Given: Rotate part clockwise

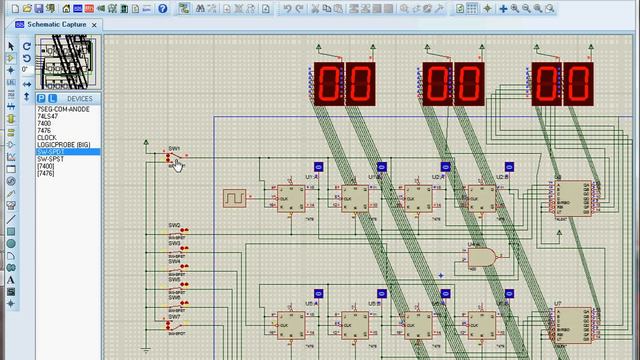Looking at the screenshot, I should 27,46.
